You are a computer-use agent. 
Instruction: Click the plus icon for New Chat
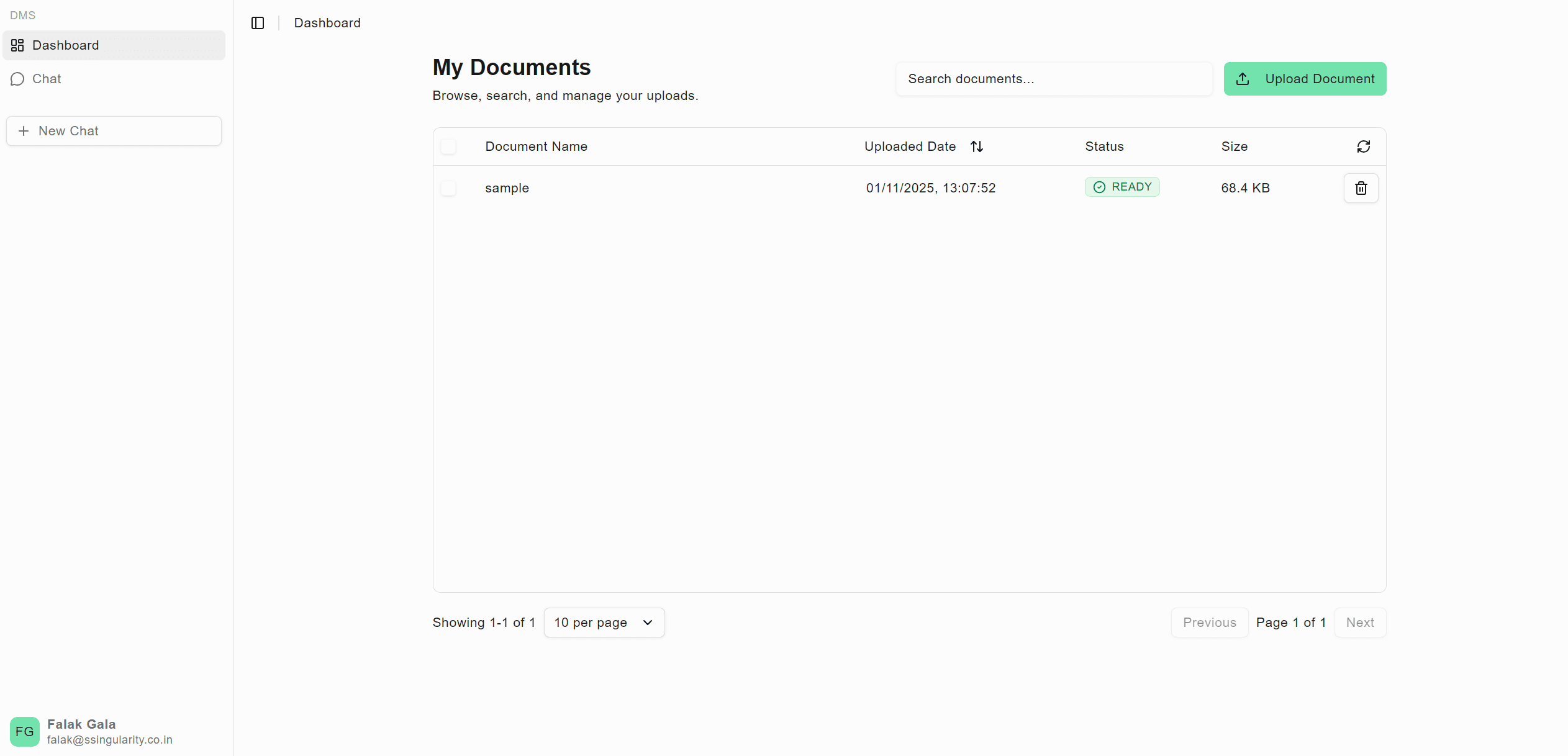point(24,131)
